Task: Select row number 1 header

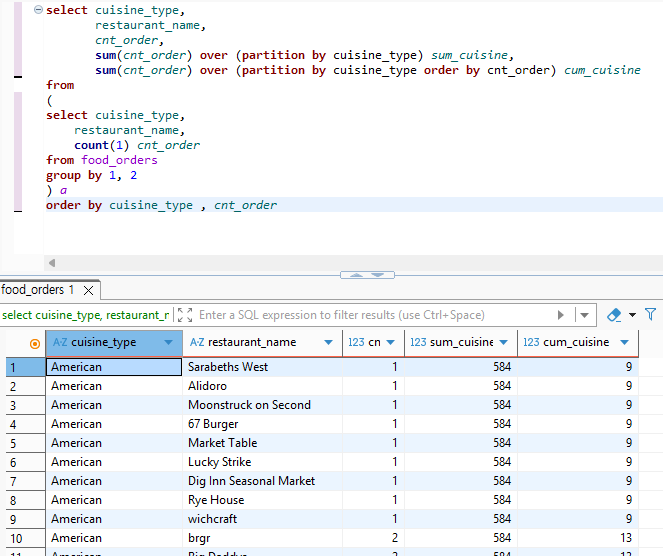Action: click(x=25, y=367)
